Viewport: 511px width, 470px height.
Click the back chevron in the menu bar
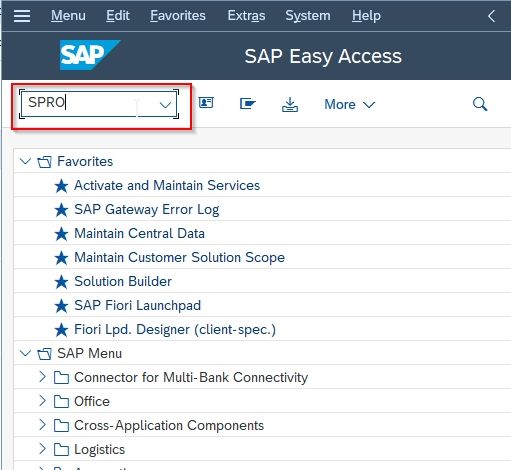coord(491,16)
